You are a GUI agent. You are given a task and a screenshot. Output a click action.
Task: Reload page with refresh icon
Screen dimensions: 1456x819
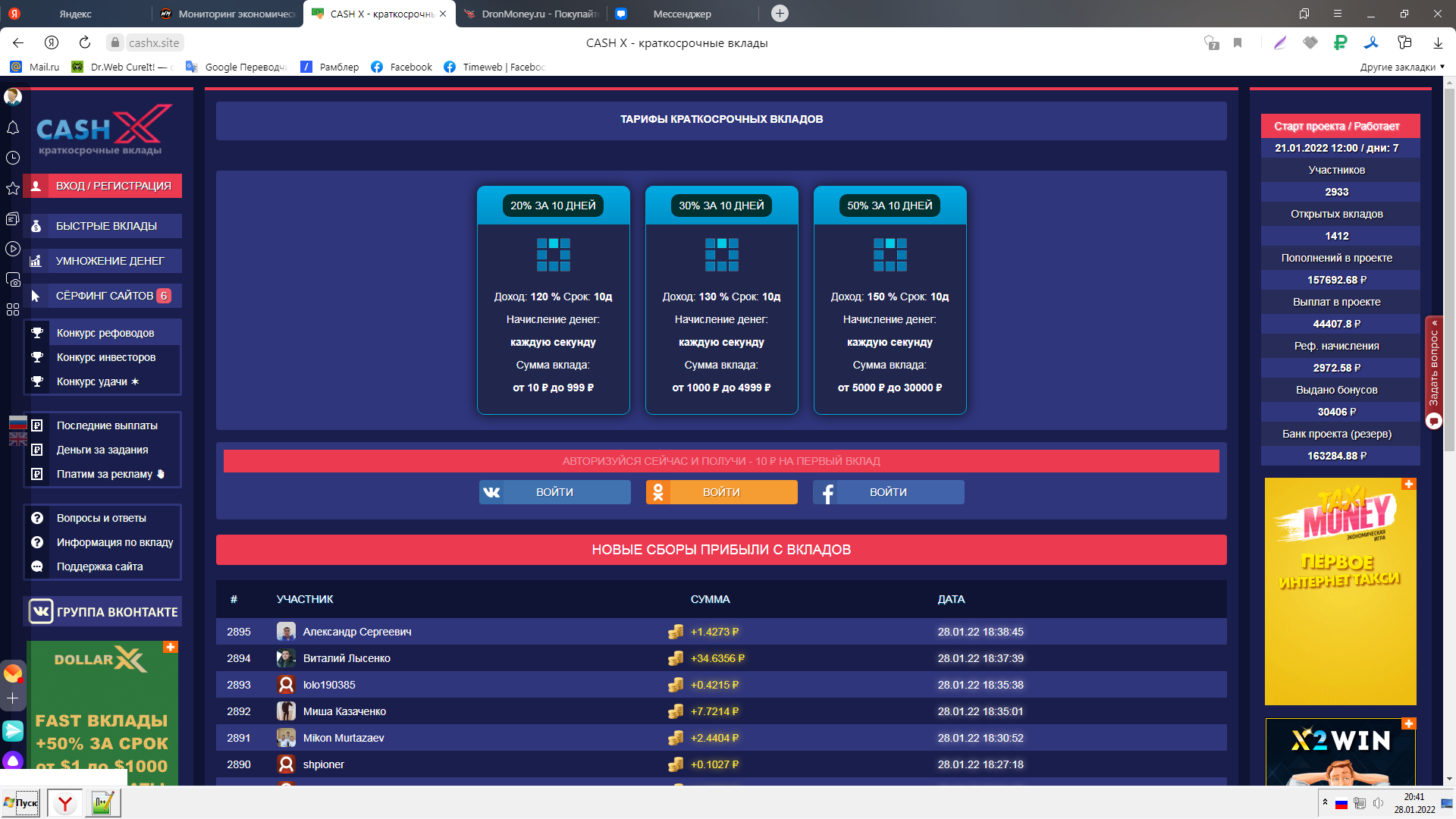click(x=85, y=42)
